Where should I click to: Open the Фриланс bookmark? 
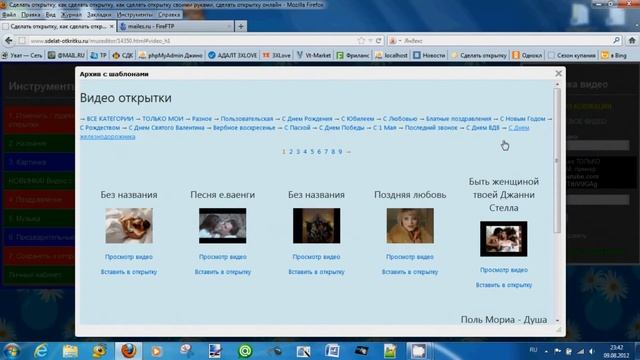353,55
